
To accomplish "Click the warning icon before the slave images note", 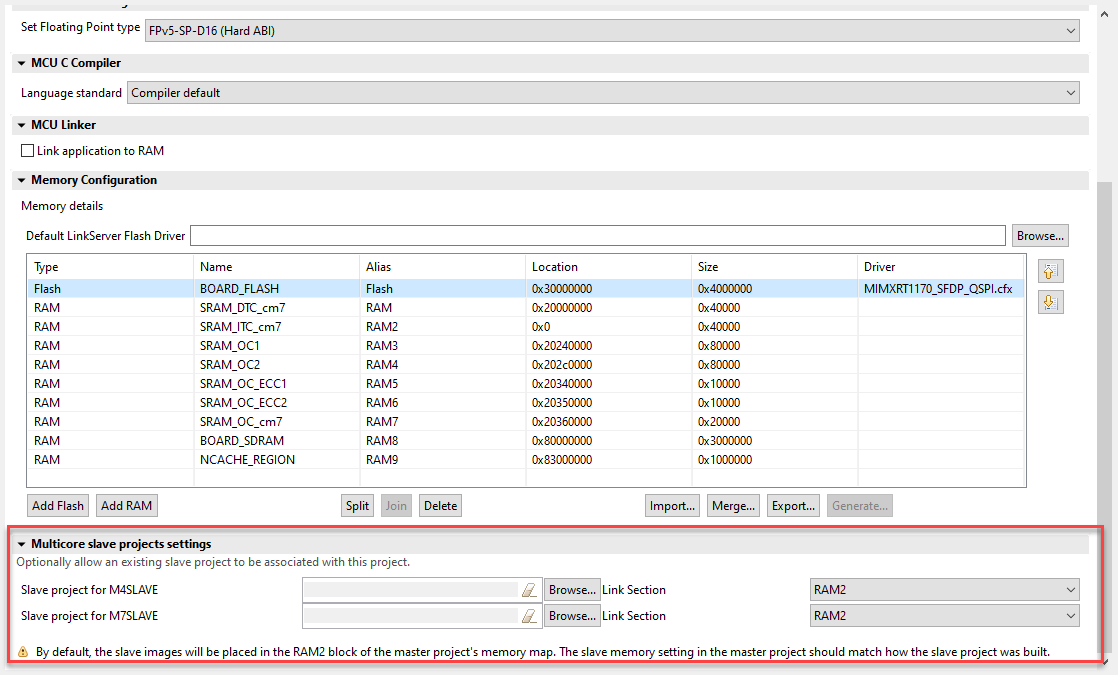I will (24, 651).
